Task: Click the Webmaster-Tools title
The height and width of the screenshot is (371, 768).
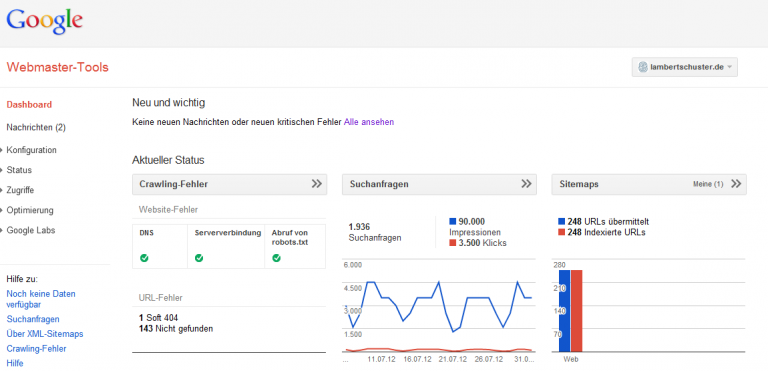Action: pyautogui.click(x=57, y=67)
